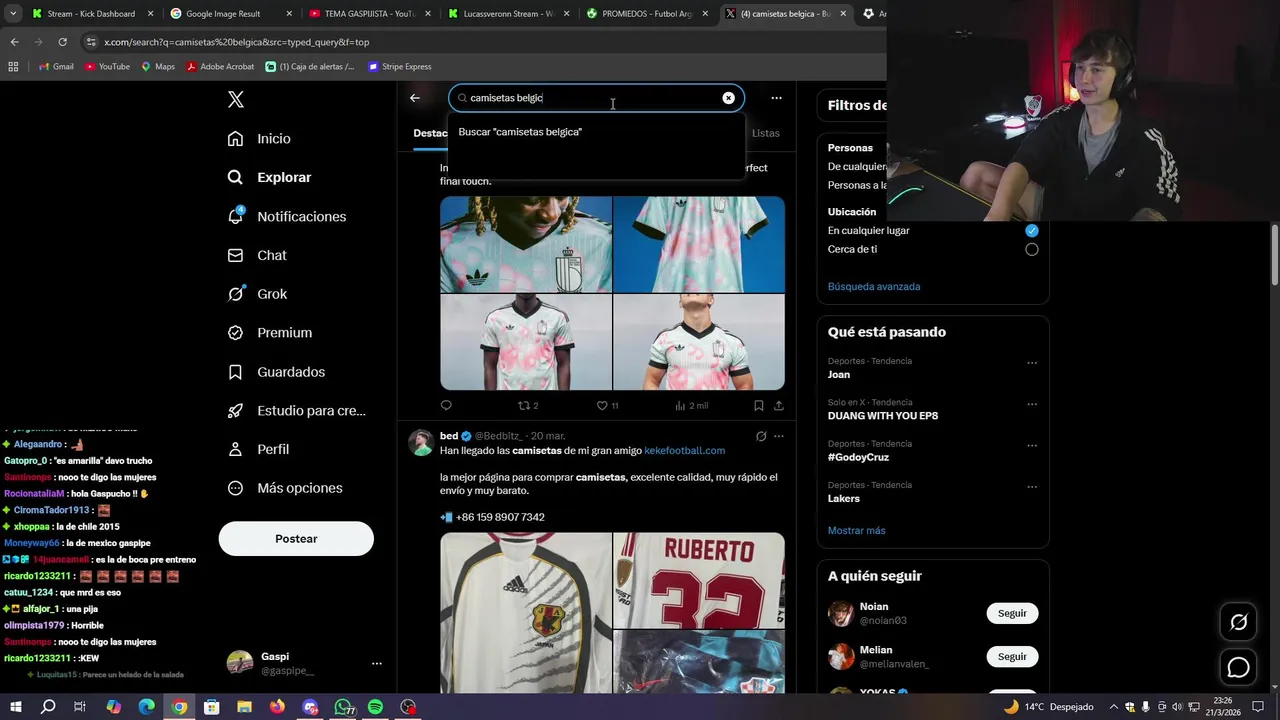Open Inicio from the sidebar
This screenshot has height=720, width=1280.
tap(259, 139)
